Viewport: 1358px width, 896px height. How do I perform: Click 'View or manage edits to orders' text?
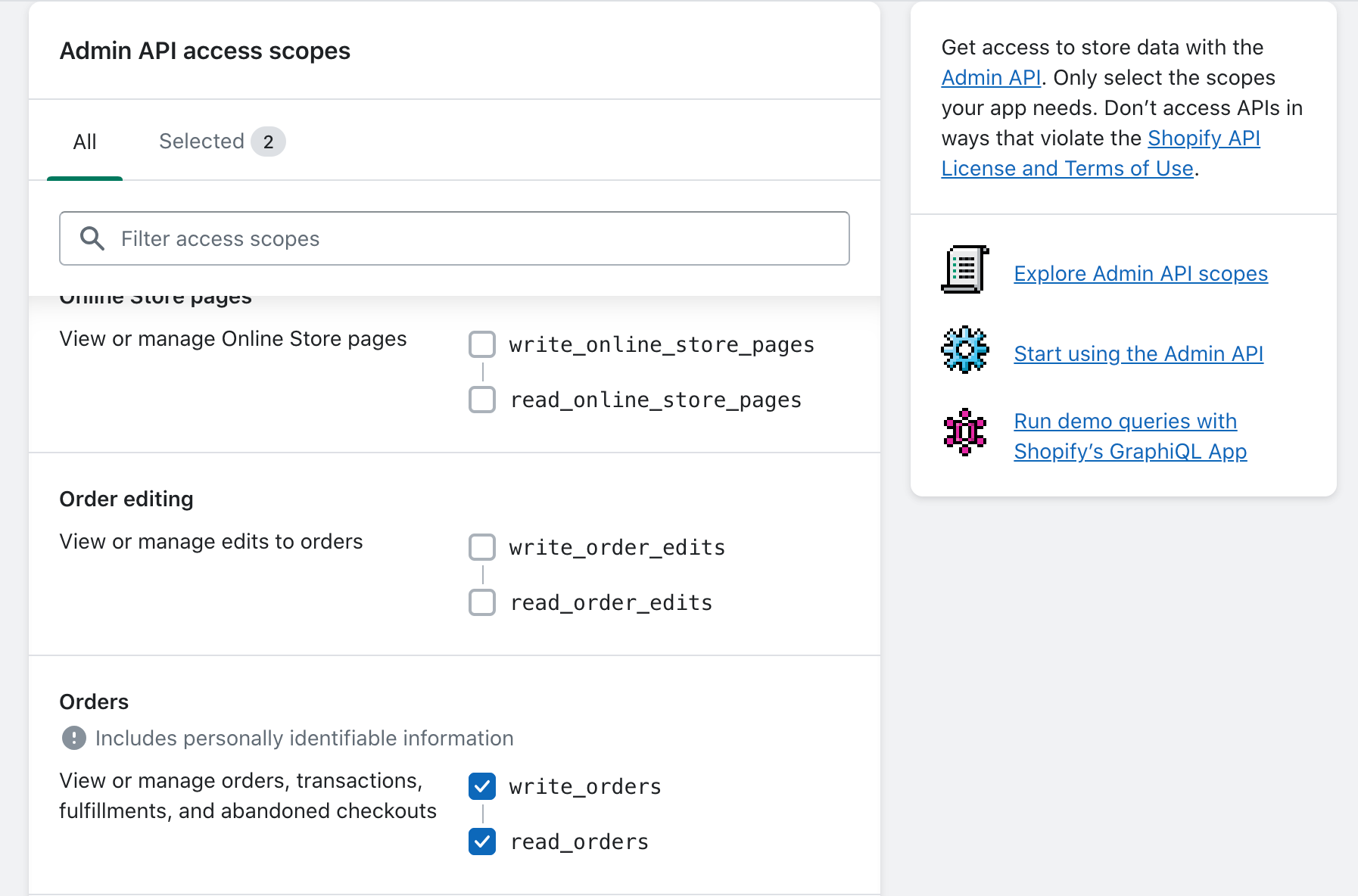[x=211, y=541]
